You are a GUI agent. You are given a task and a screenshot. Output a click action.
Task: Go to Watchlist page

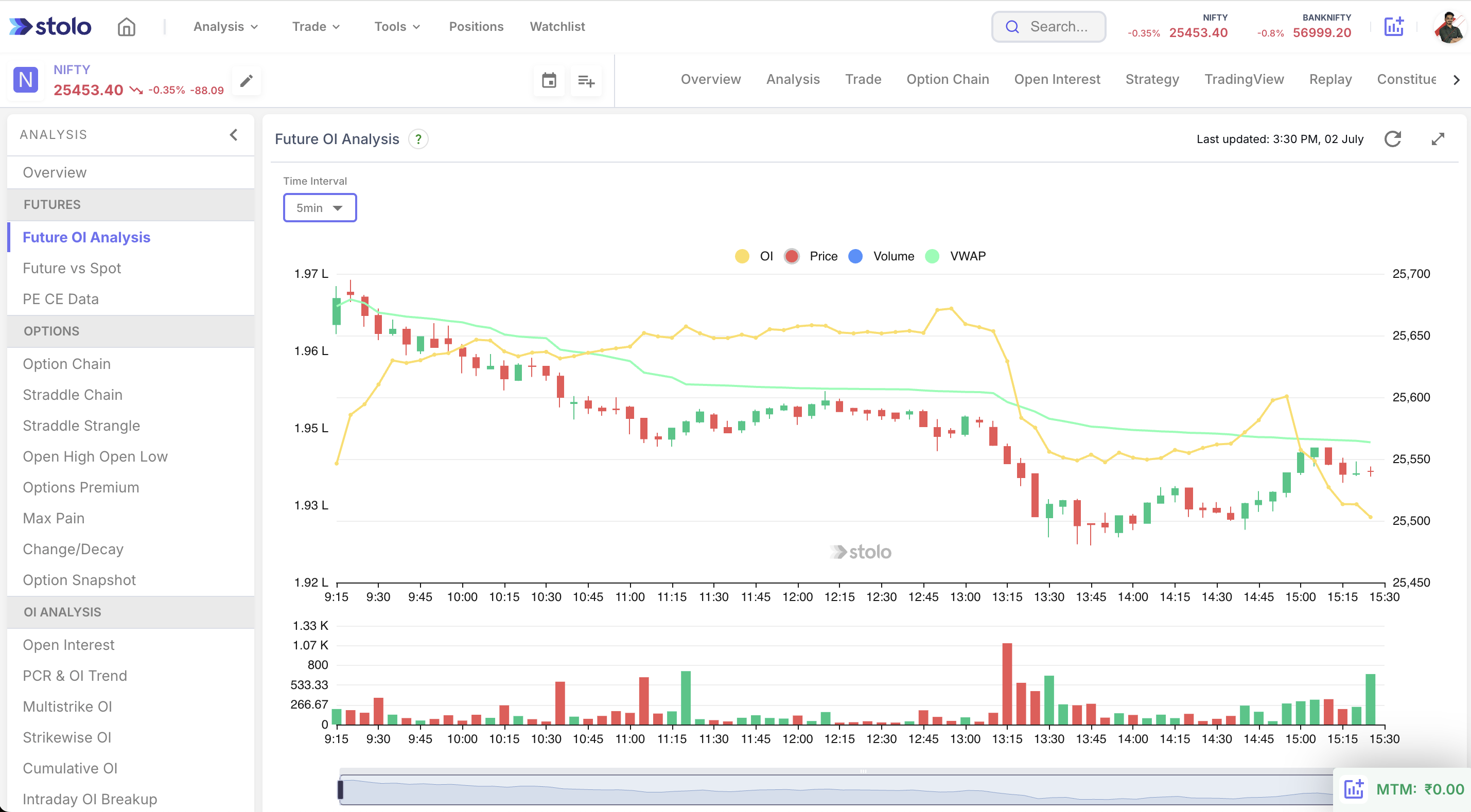click(557, 26)
